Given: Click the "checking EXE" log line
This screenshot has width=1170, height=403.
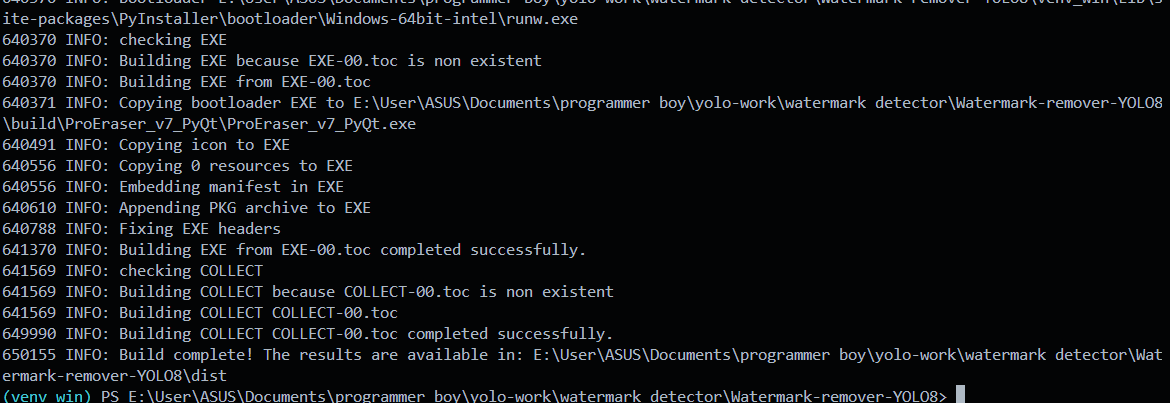Looking at the screenshot, I should point(173,40).
